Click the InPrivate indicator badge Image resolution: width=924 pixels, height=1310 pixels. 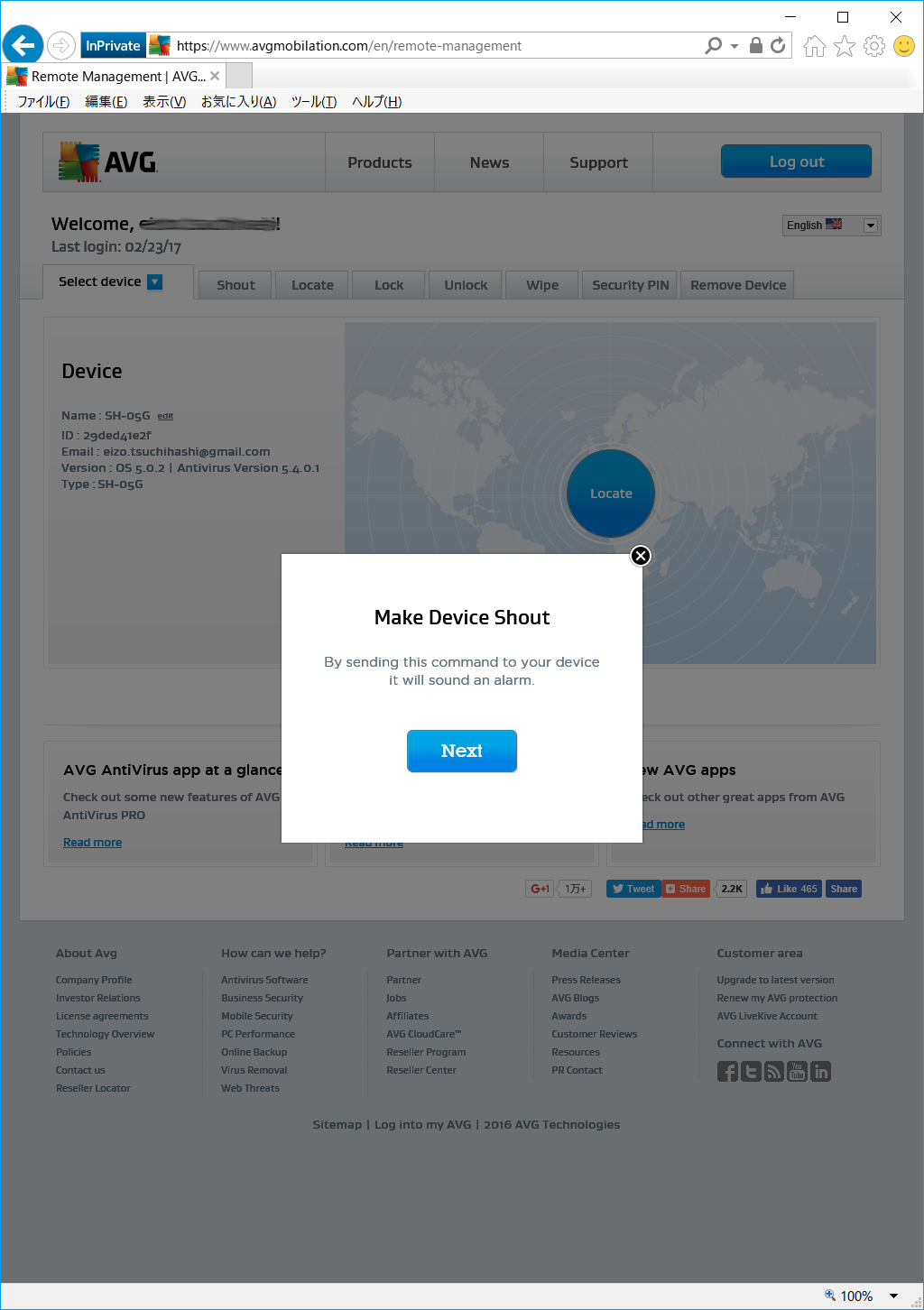(113, 45)
